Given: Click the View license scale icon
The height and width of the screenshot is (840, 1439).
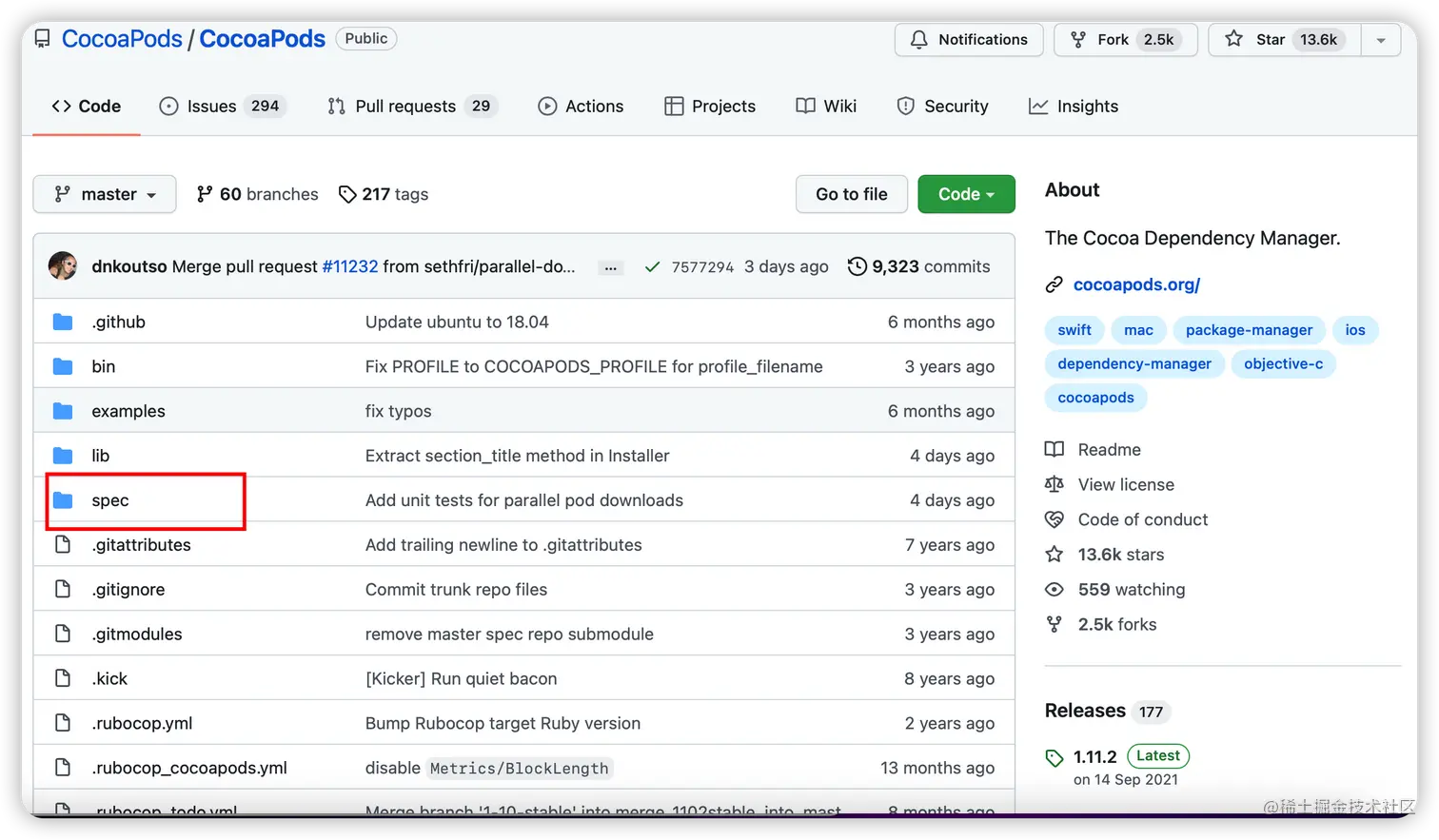Looking at the screenshot, I should click(1055, 485).
